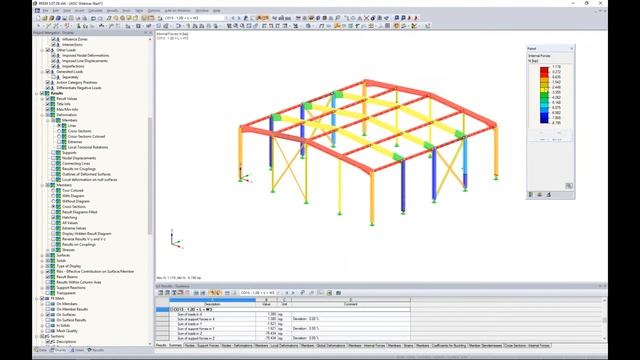Collapse the Generated Loads tree node

(42, 71)
